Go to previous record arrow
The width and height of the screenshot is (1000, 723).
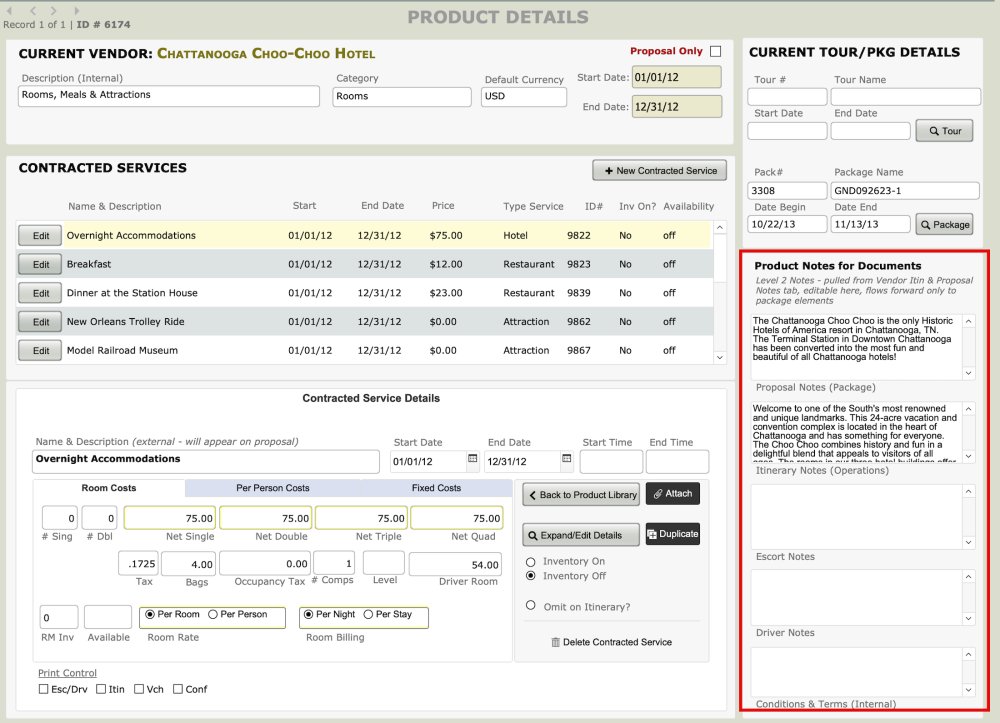33,10
